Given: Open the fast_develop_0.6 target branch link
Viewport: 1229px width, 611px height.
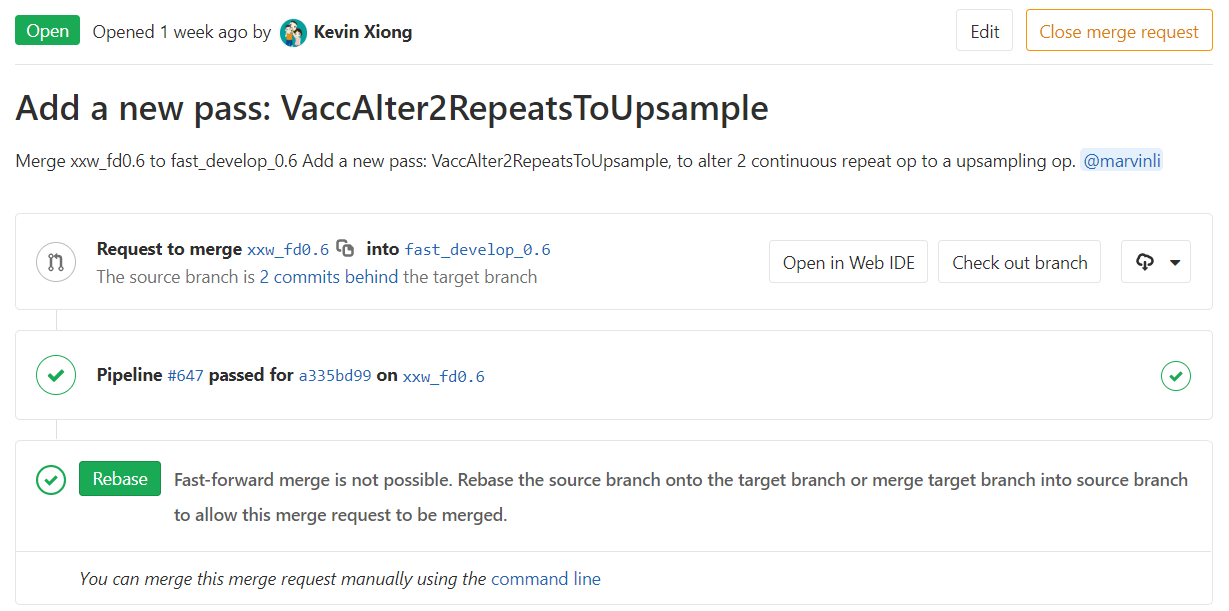Looking at the screenshot, I should coord(477,250).
